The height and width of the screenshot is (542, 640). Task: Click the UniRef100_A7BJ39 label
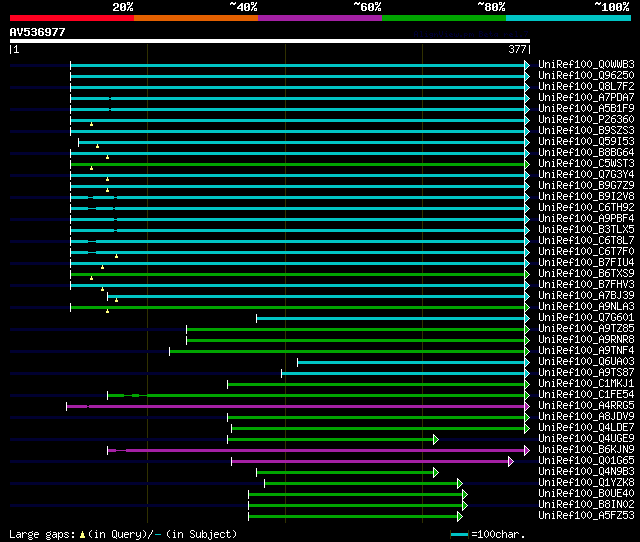click(586, 296)
